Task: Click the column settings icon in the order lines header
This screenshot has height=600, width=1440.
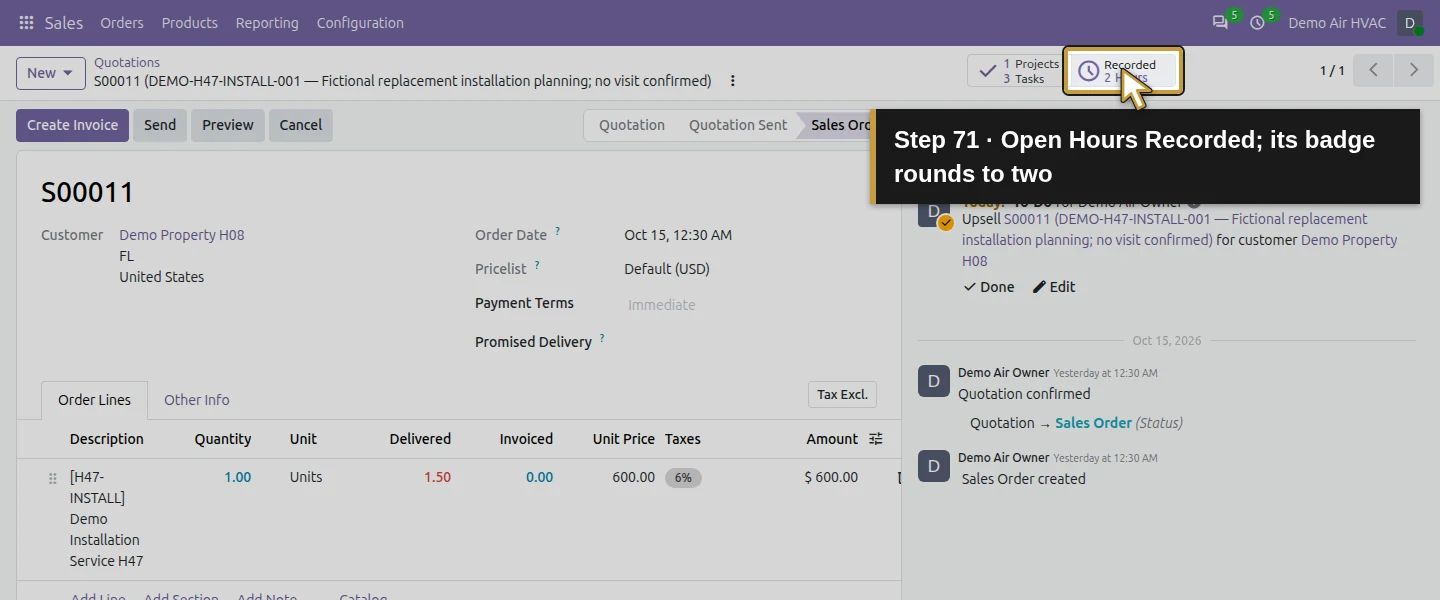Action: (x=876, y=439)
